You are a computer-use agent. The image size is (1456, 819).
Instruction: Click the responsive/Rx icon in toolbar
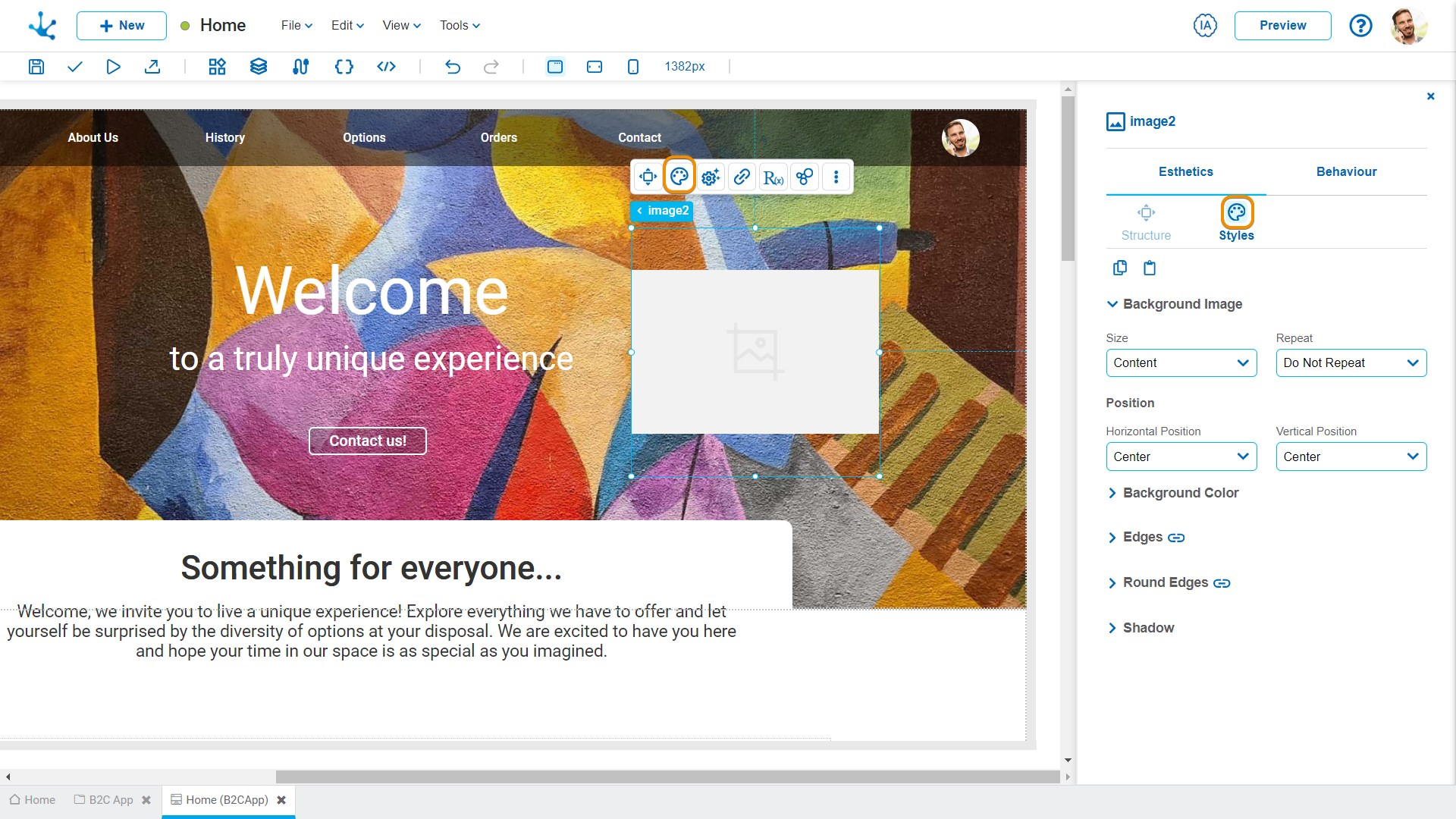click(x=773, y=177)
